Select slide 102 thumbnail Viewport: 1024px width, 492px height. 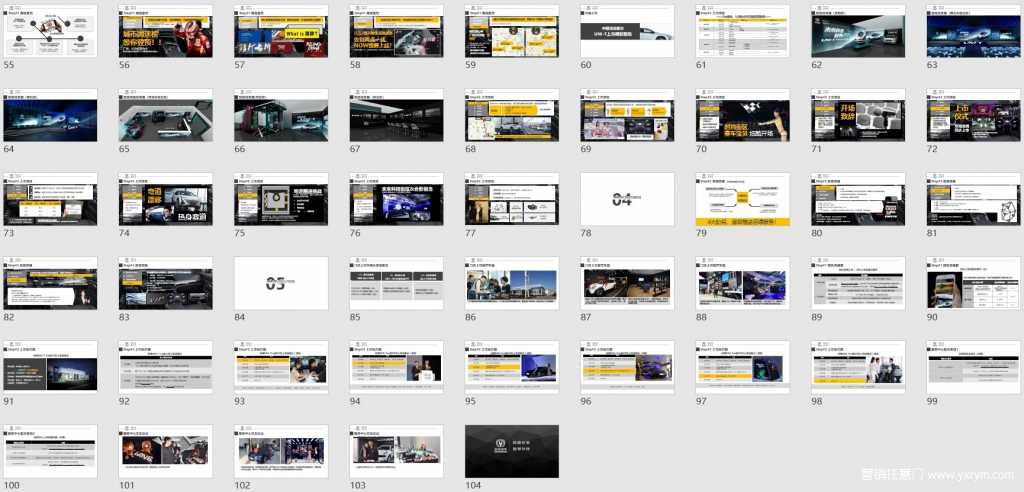point(281,451)
